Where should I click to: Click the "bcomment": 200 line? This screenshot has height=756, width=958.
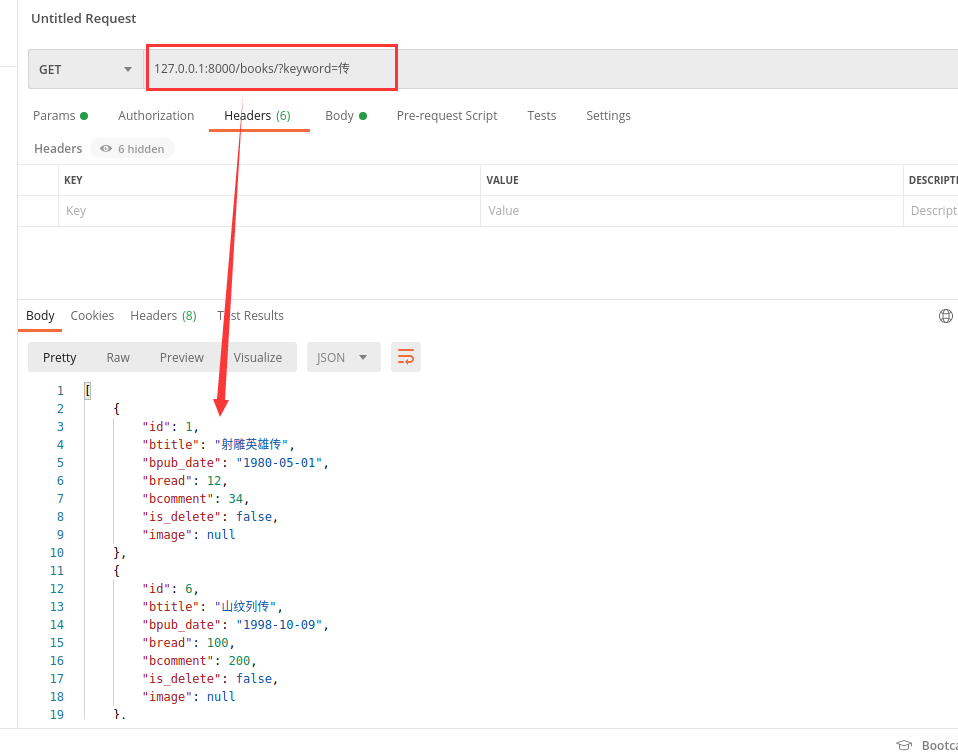[x=199, y=661]
